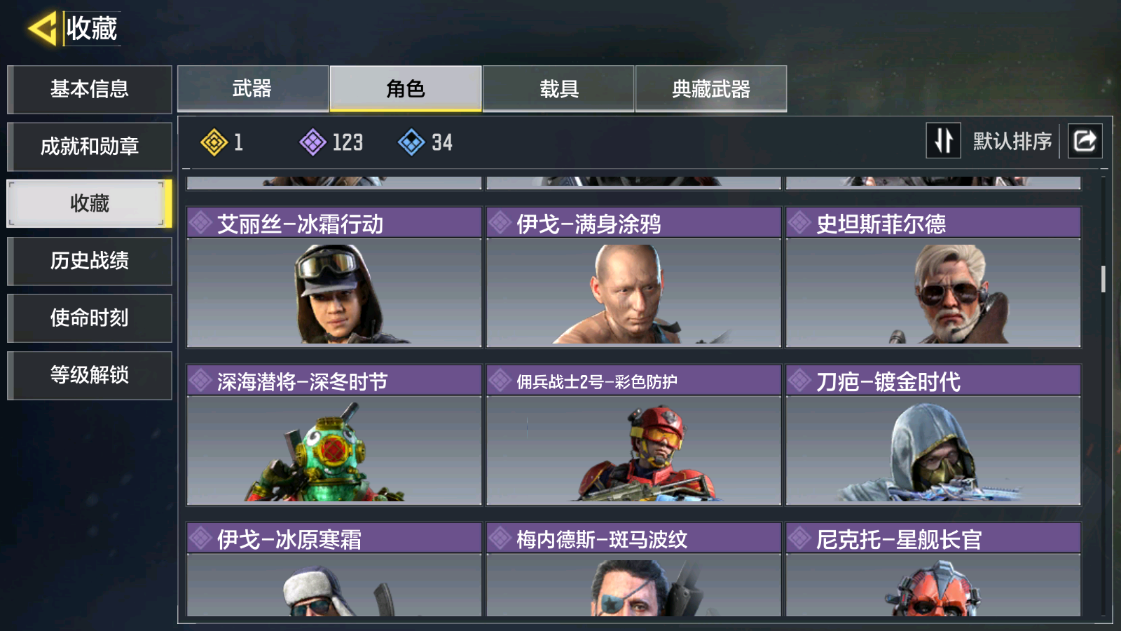Switch to the 载具 tab

click(558, 89)
